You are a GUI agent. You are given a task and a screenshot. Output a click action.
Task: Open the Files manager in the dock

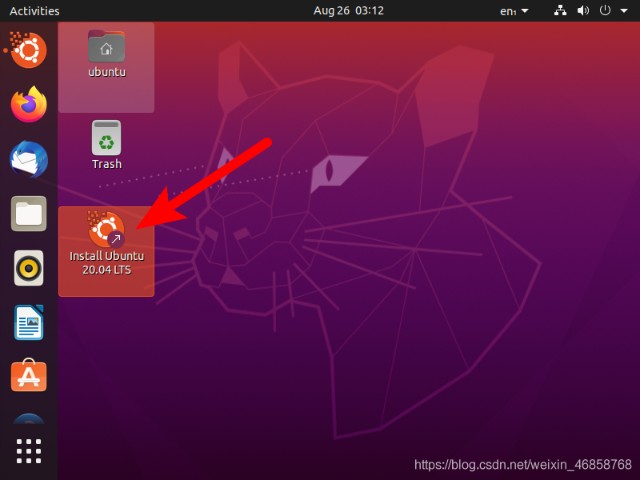click(29, 213)
